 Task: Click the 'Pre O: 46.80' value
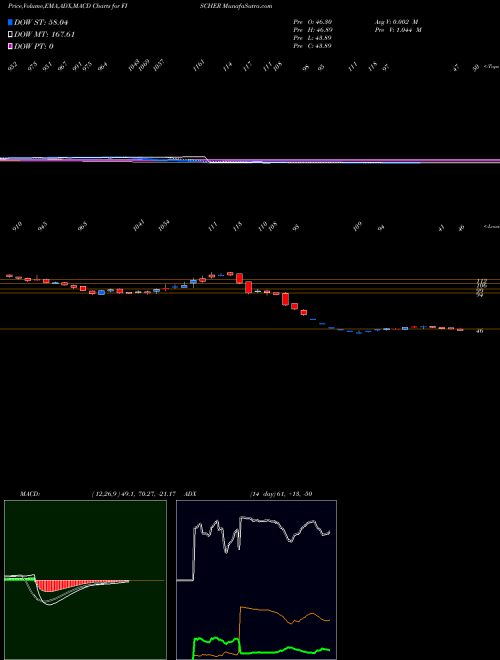[313, 22]
